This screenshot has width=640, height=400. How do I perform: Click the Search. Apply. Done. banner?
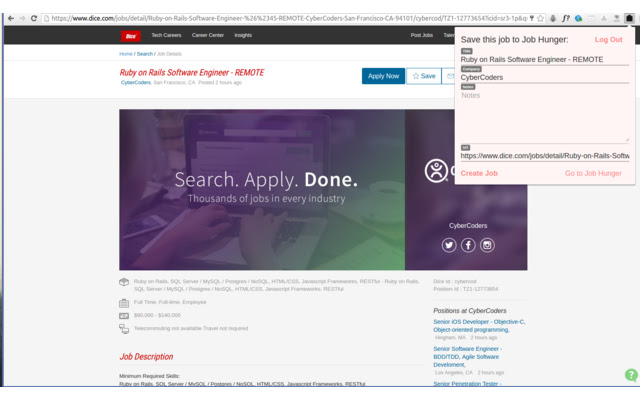click(262, 189)
